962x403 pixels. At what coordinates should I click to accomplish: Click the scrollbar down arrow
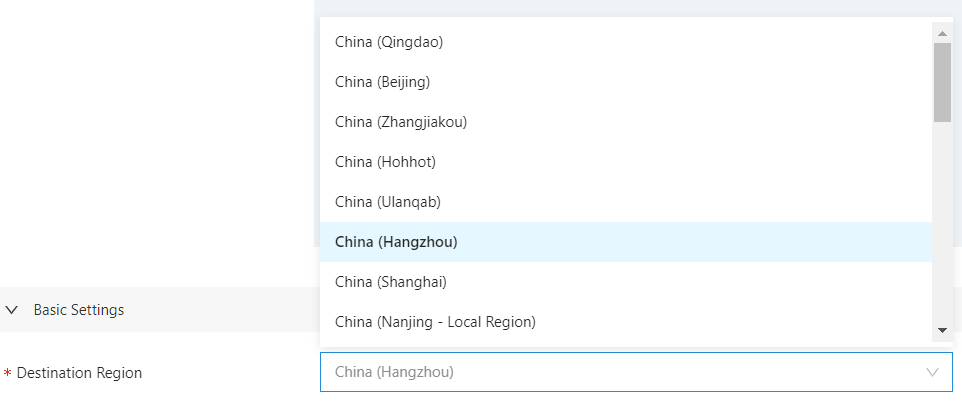tap(942, 330)
